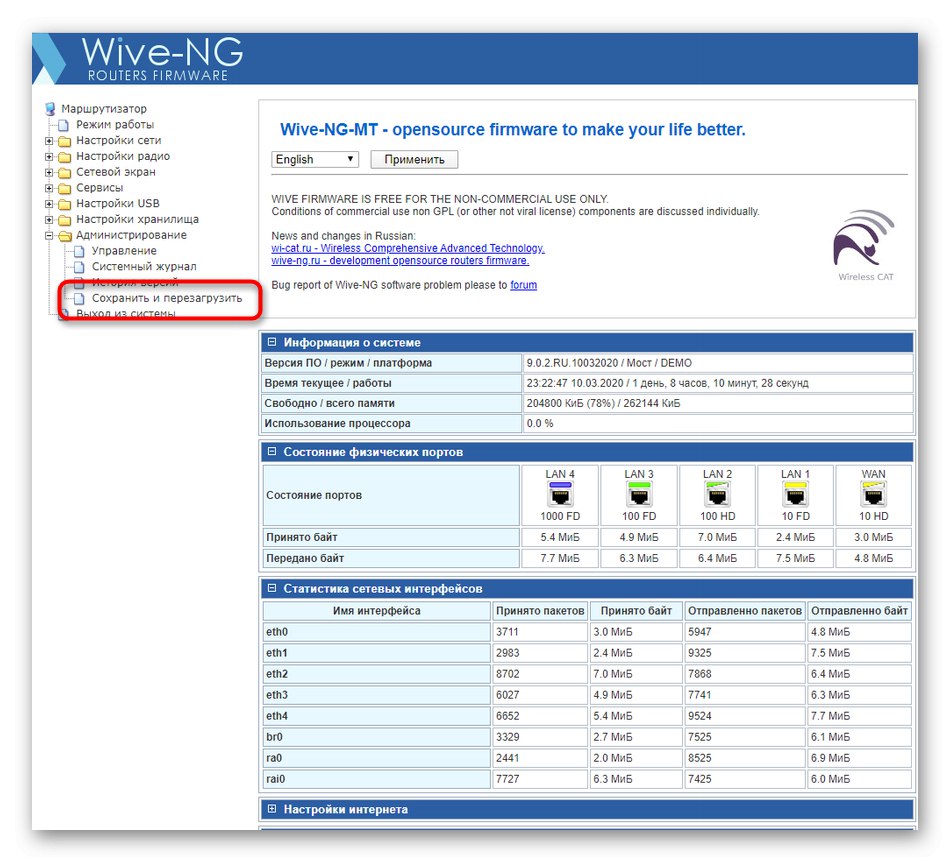Click the page icon beside Управление
This screenshot has height=862, width=950.
point(79,251)
